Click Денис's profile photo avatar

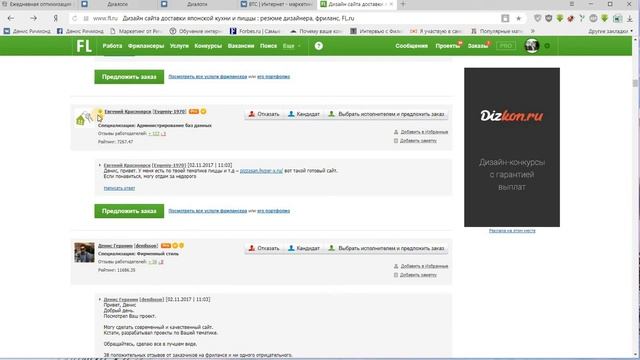click(x=84, y=252)
